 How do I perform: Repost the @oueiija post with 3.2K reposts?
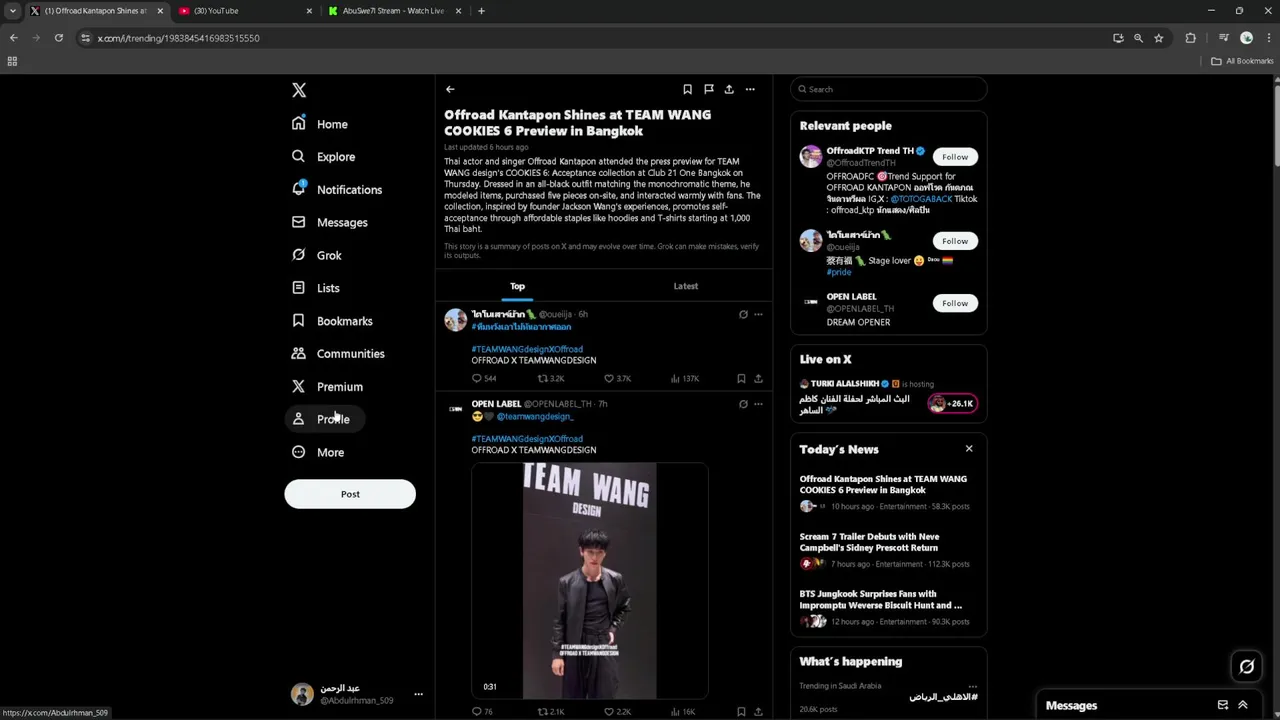(x=551, y=379)
